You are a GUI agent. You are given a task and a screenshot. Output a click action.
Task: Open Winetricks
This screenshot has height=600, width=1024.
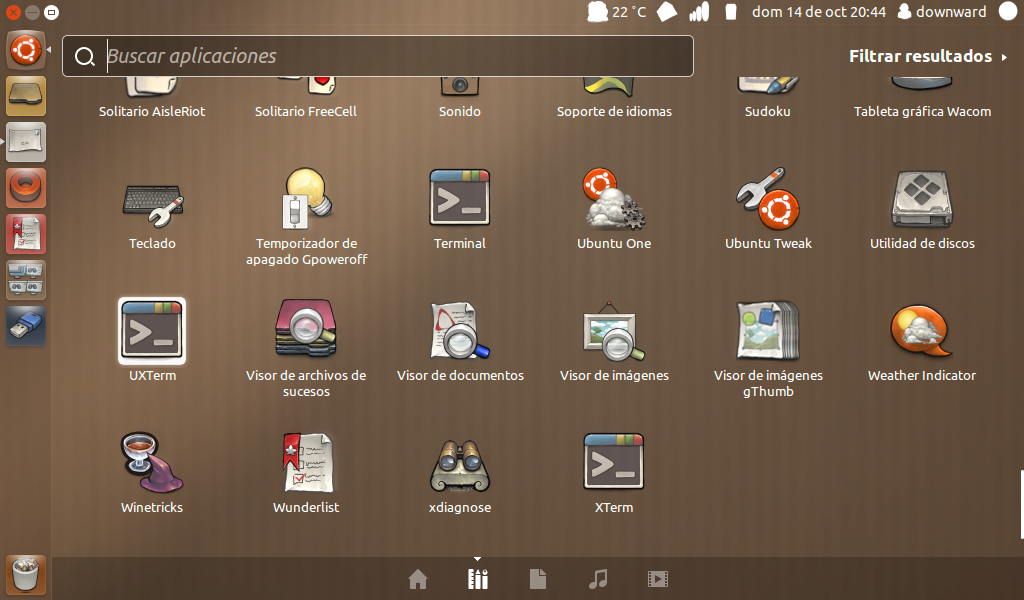[x=152, y=463]
